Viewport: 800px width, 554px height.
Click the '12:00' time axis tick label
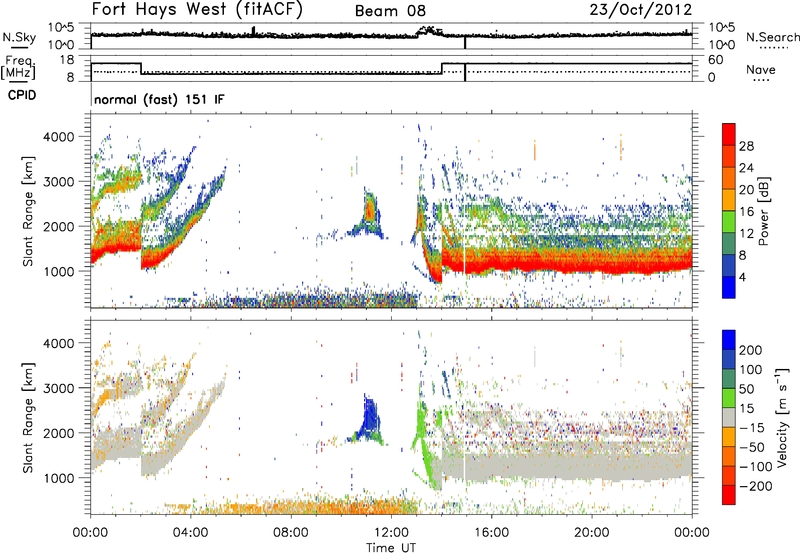tap(391, 533)
